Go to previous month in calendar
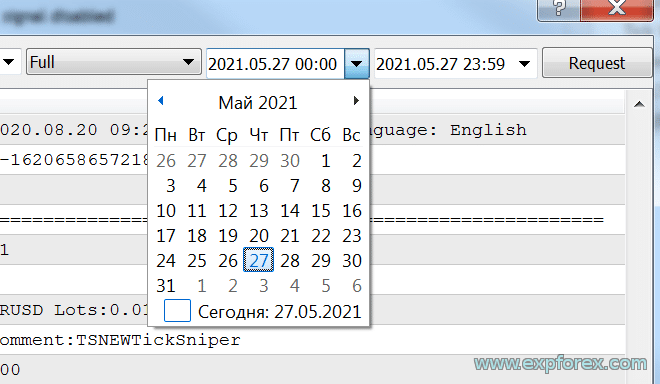The image size is (660, 384). tap(160, 101)
